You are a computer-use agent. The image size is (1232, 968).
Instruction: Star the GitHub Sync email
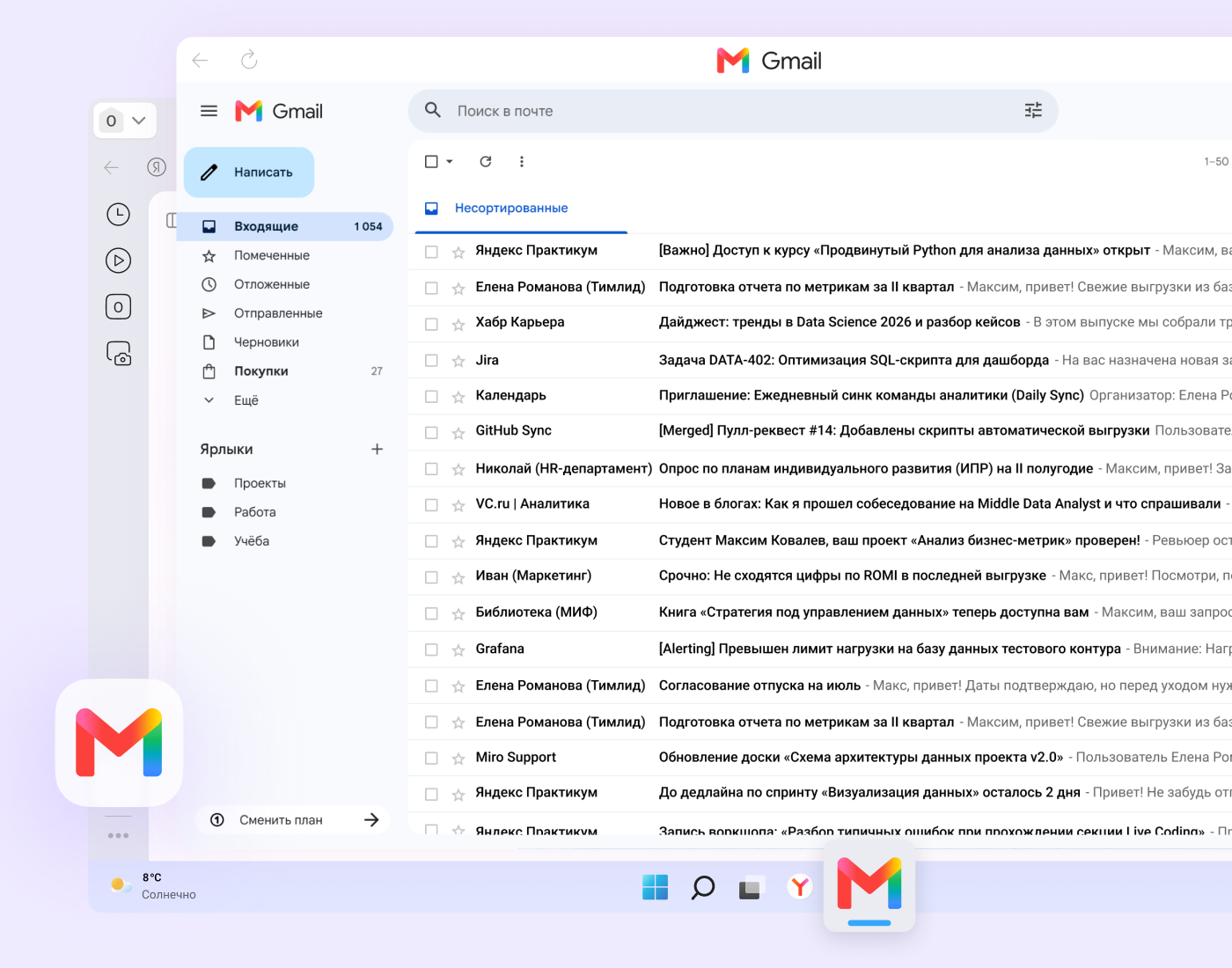(x=458, y=433)
